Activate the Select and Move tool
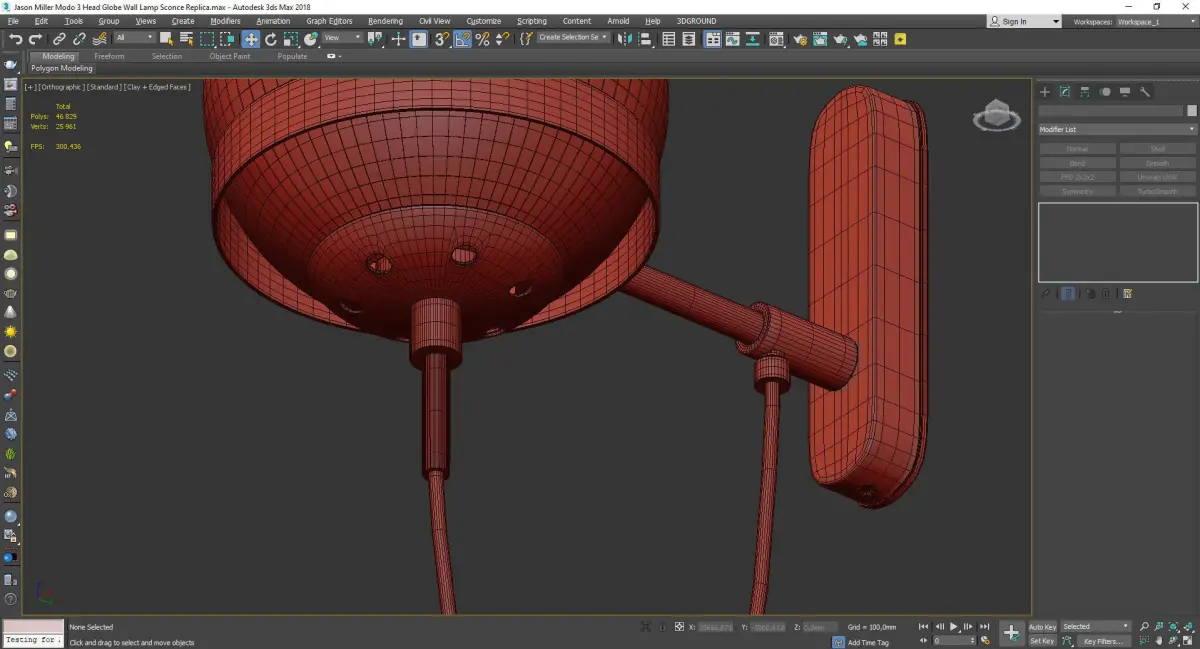The height and width of the screenshot is (649, 1200). tap(250, 39)
